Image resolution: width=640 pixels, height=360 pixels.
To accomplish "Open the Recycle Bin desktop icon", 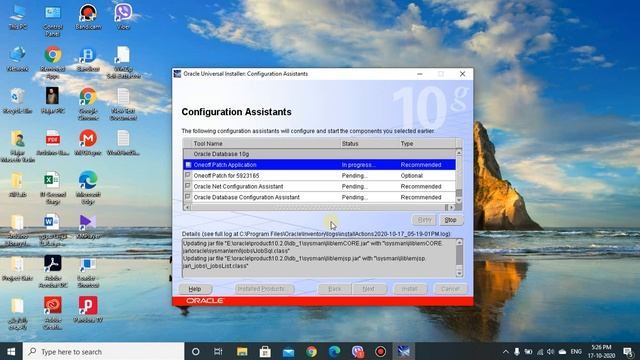I will 18,100.
